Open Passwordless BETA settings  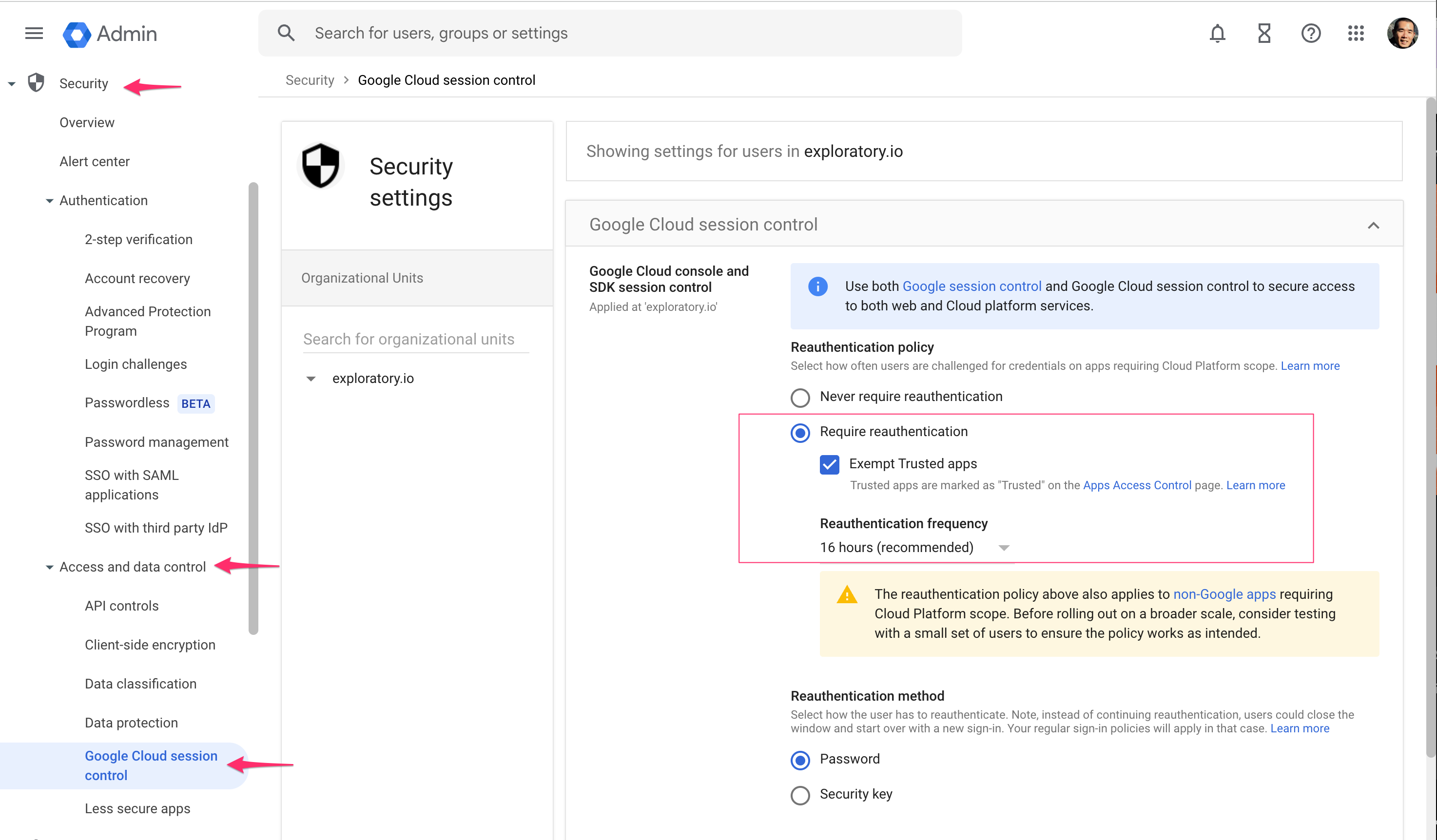click(x=149, y=403)
